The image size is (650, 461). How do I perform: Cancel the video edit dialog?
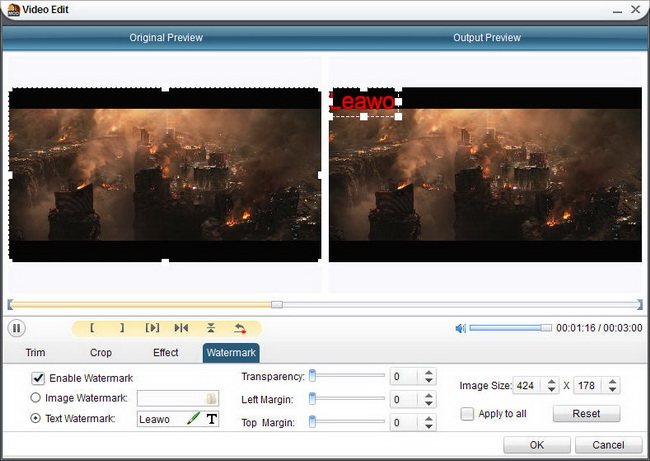[608, 445]
